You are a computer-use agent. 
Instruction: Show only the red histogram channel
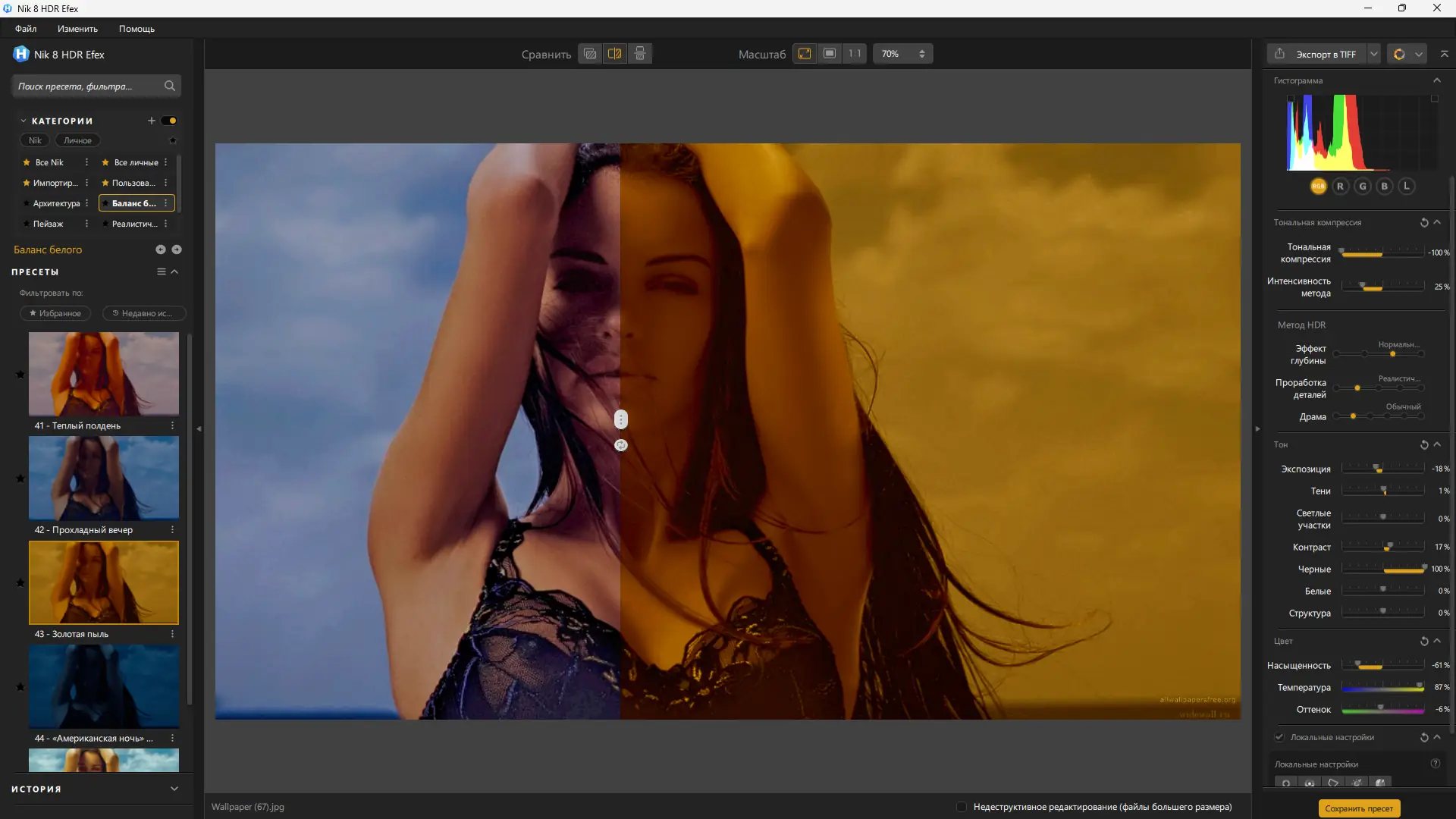[1340, 187]
